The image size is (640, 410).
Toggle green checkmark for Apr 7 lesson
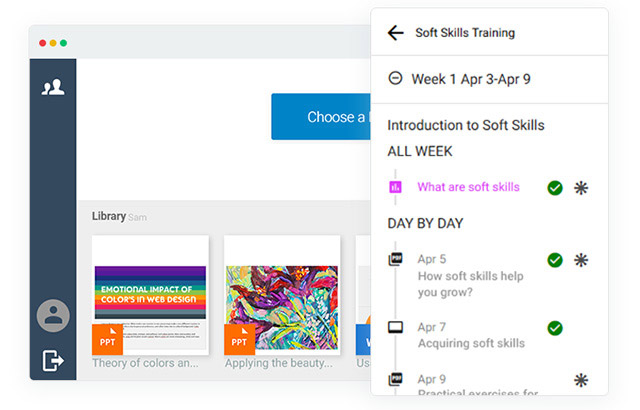tap(555, 328)
